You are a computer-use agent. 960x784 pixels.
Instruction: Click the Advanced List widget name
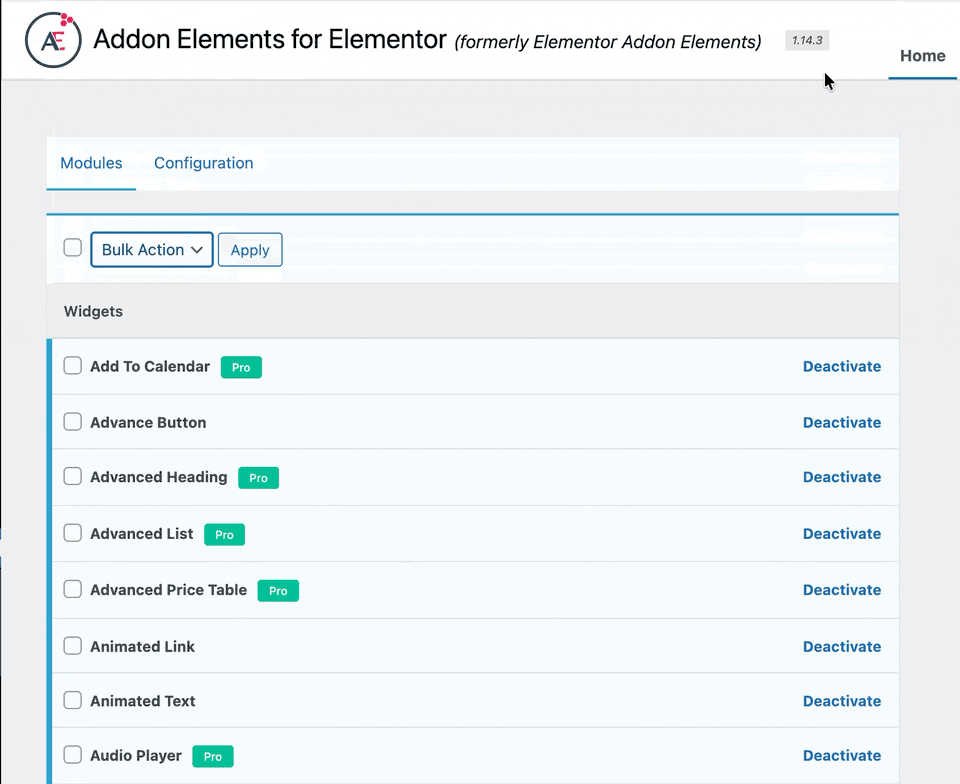(141, 534)
